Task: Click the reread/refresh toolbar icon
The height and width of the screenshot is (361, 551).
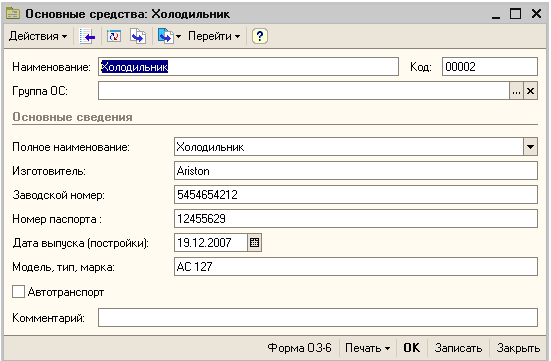Action: (114, 36)
